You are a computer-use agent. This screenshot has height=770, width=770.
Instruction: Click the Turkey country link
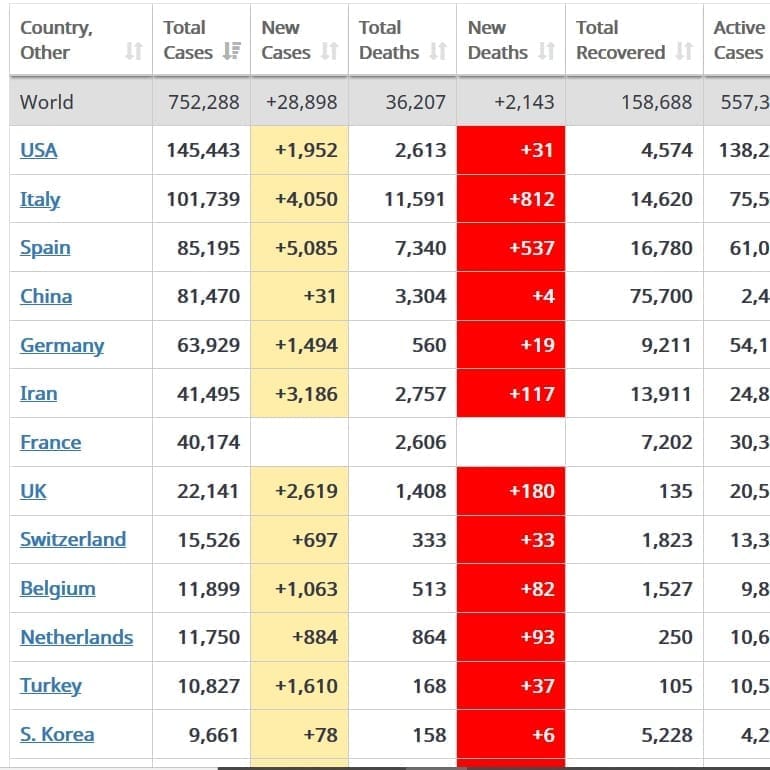tap(51, 686)
